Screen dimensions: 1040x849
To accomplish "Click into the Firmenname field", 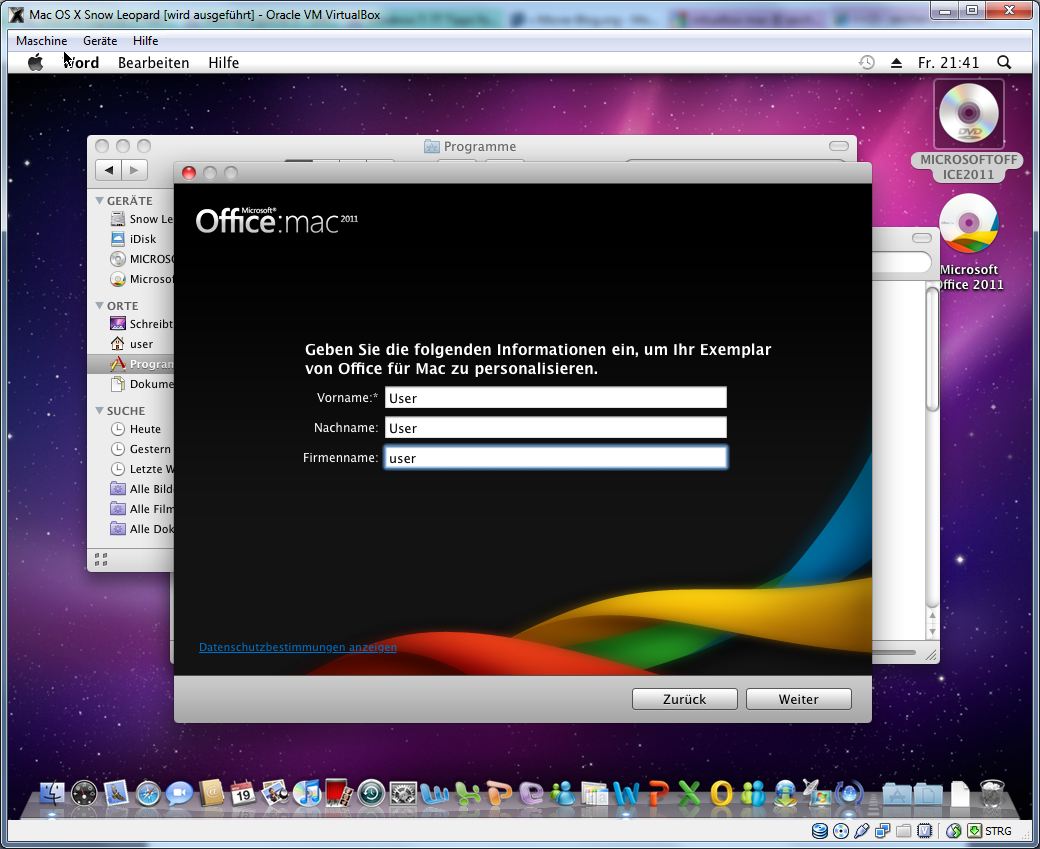I will pos(556,458).
